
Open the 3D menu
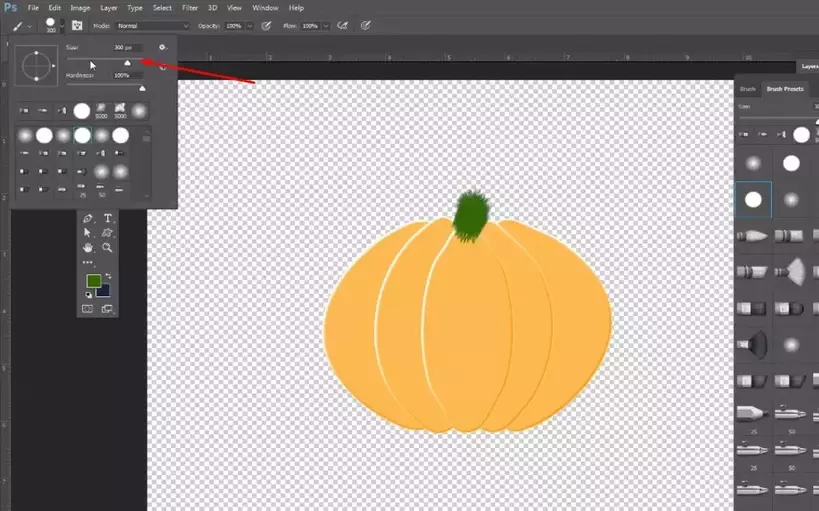click(x=212, y=8)
